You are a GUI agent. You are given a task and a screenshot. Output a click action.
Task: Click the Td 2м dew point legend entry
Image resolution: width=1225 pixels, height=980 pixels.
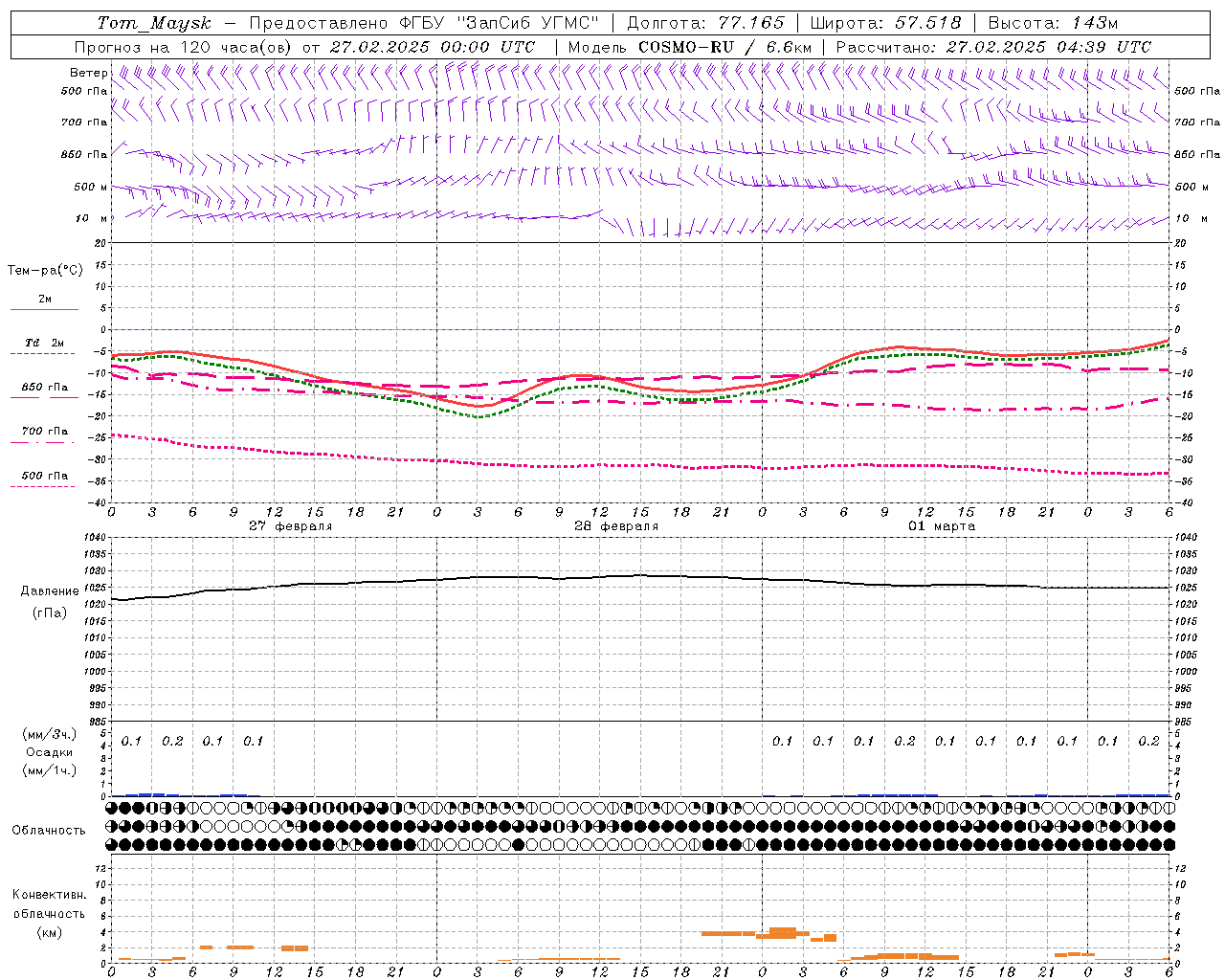point(45,343)
